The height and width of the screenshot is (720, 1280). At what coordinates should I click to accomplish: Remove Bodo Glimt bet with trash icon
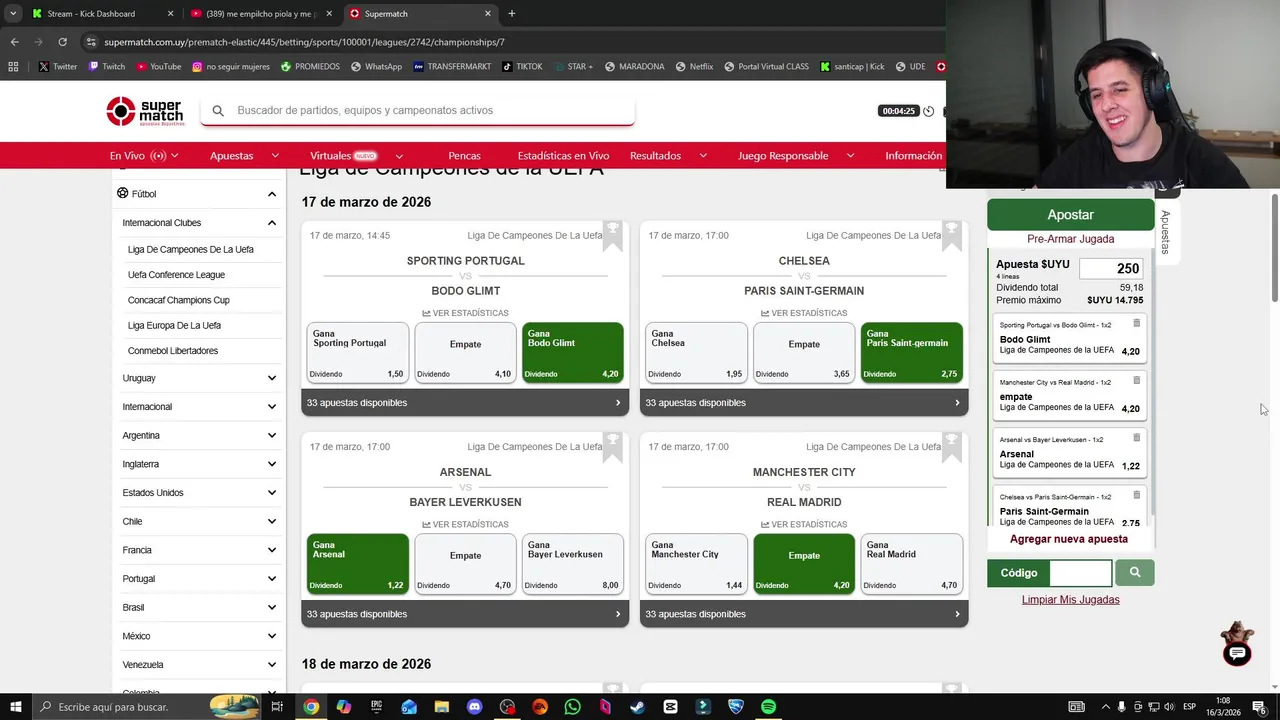tap(1136, 323)
